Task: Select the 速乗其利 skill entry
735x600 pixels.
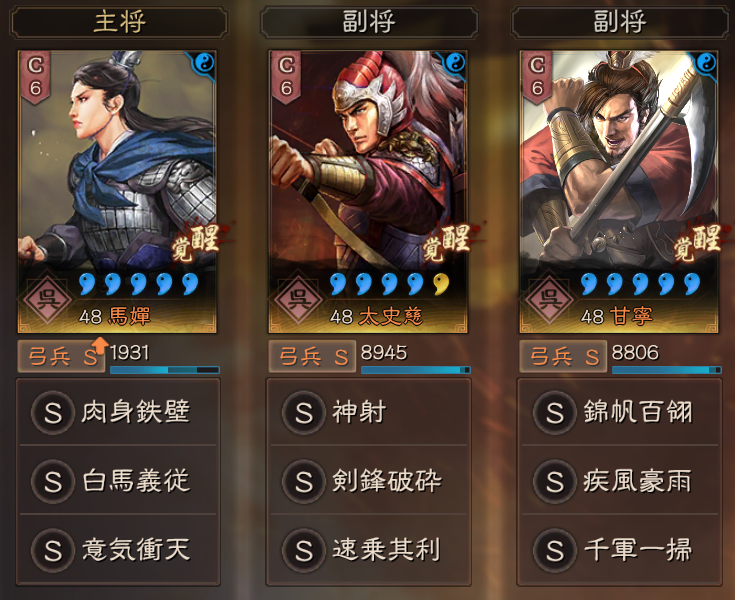Action: (369, 550)
